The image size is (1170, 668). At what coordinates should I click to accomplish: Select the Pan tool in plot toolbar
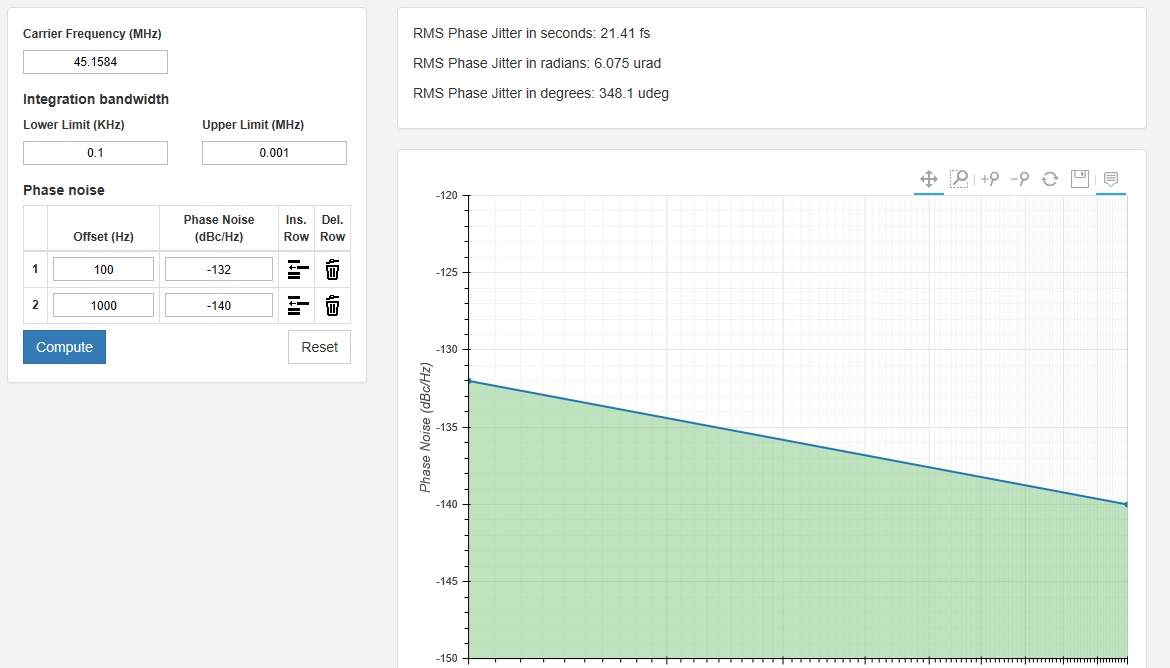click(x=928, y=179)
